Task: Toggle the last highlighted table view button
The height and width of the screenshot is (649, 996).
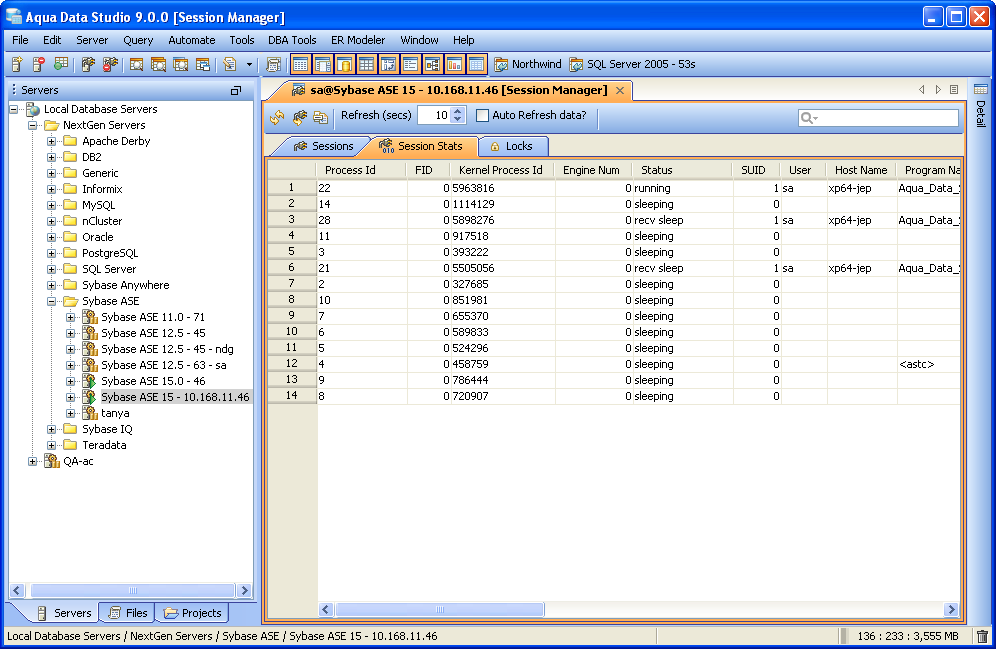Action: coord(476,64)
